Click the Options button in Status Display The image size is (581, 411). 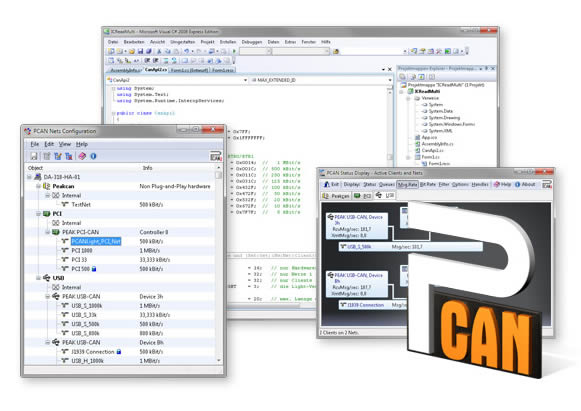click(460, 185)
